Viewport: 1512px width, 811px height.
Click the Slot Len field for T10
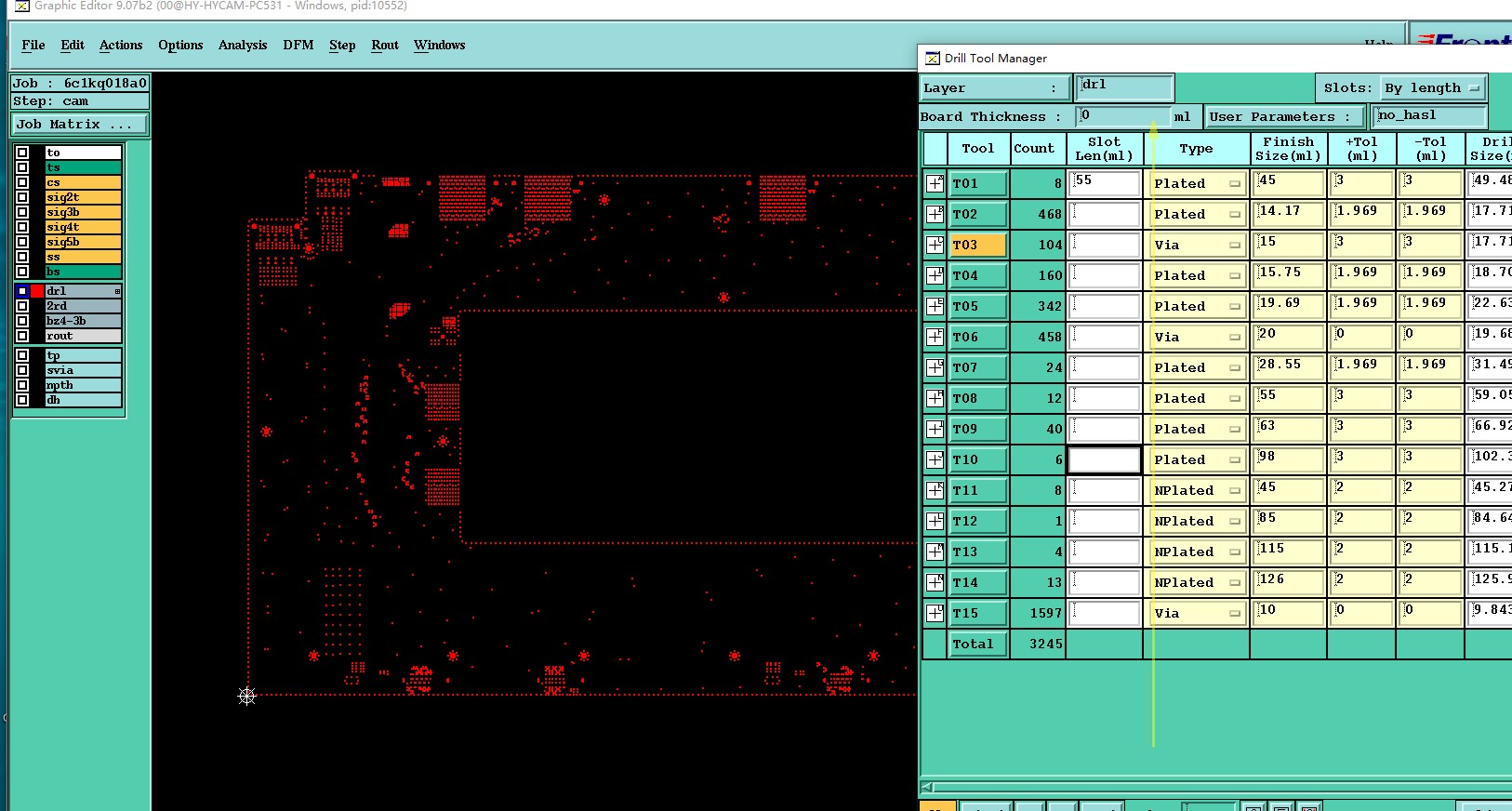click(1105, 459)
